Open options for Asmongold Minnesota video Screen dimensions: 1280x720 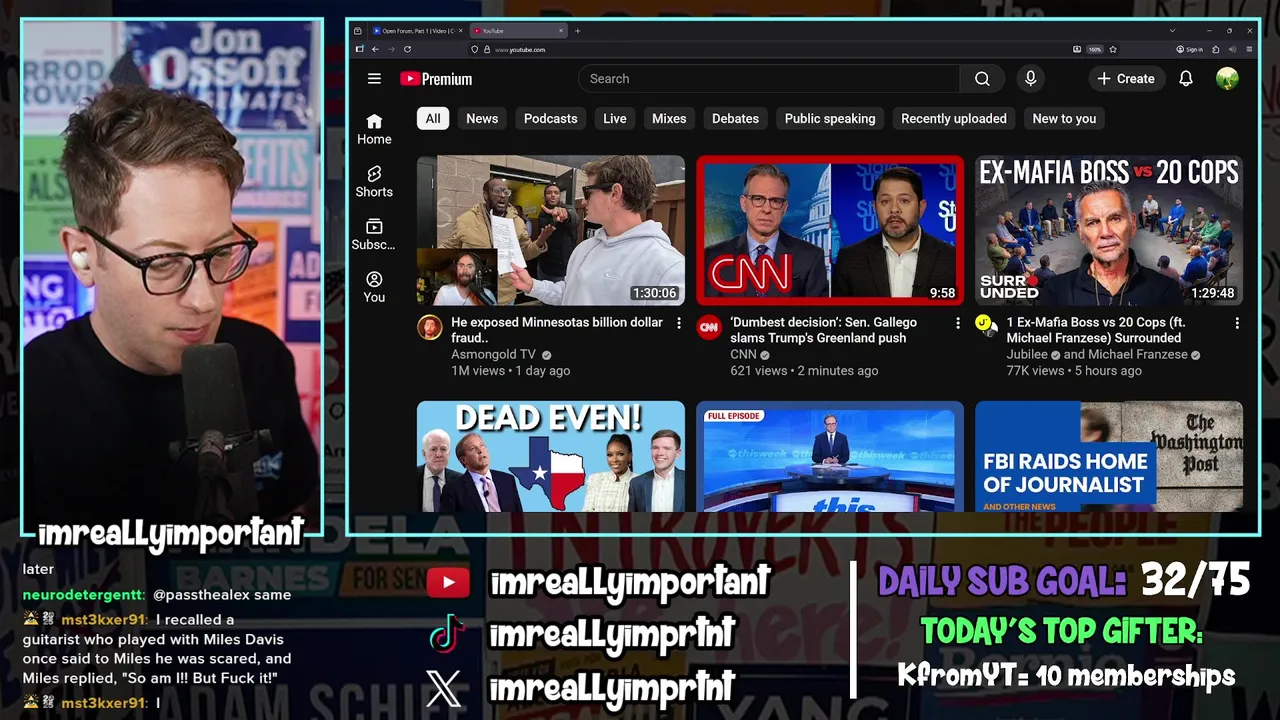coord(679,323)
